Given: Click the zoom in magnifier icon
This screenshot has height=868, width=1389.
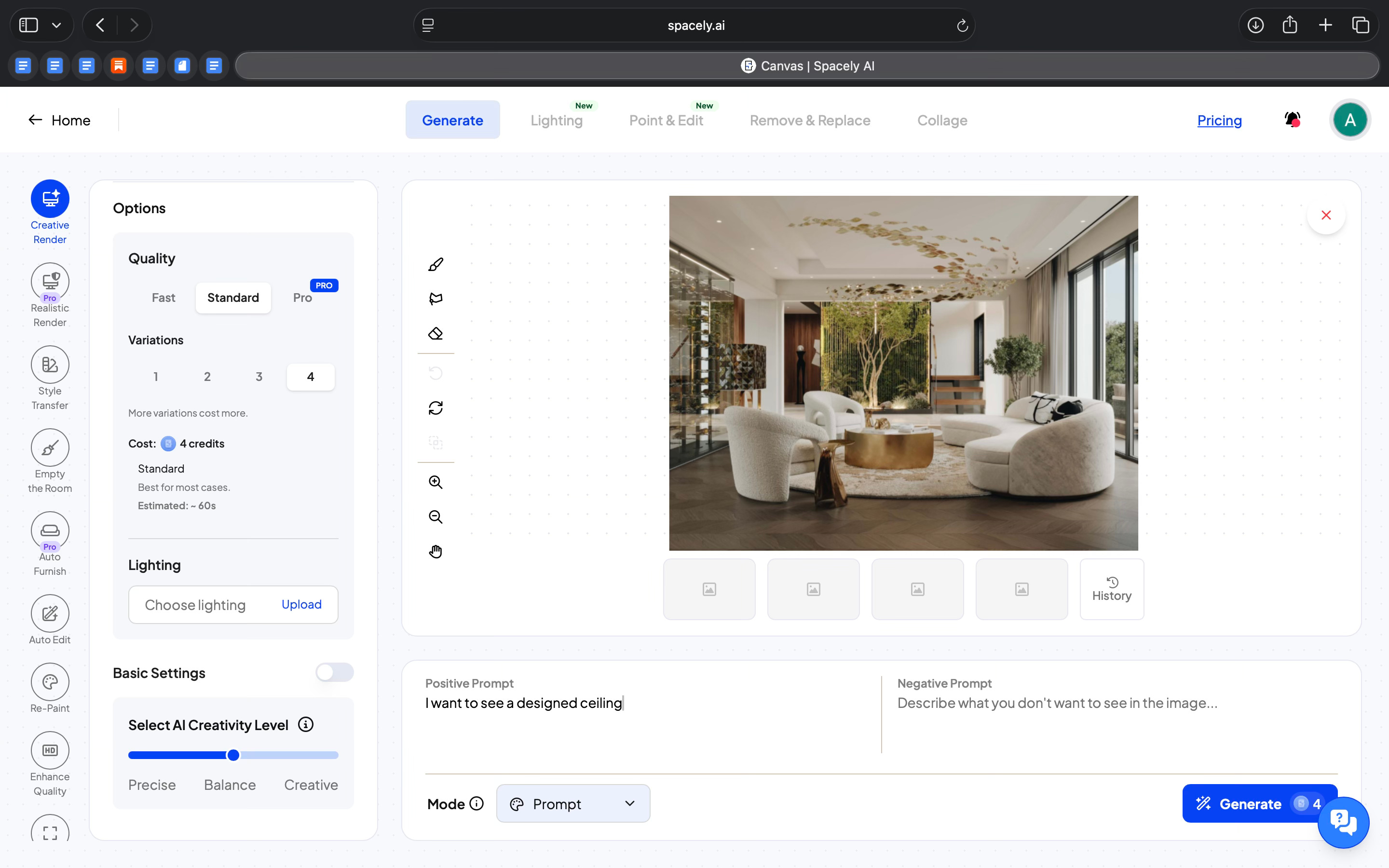Looking at the screenshot, I should (436, 482).
